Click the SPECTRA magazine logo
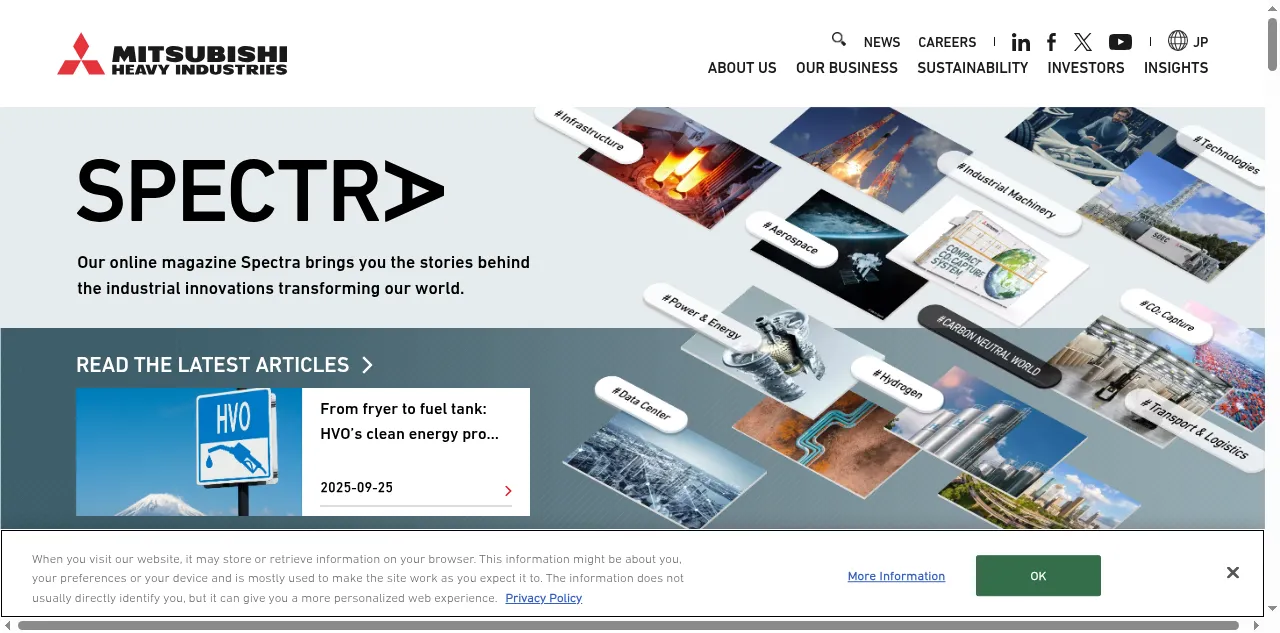The height and width of the screenshot is (633, 1280). pyautogui.click(x=260, y=190)
